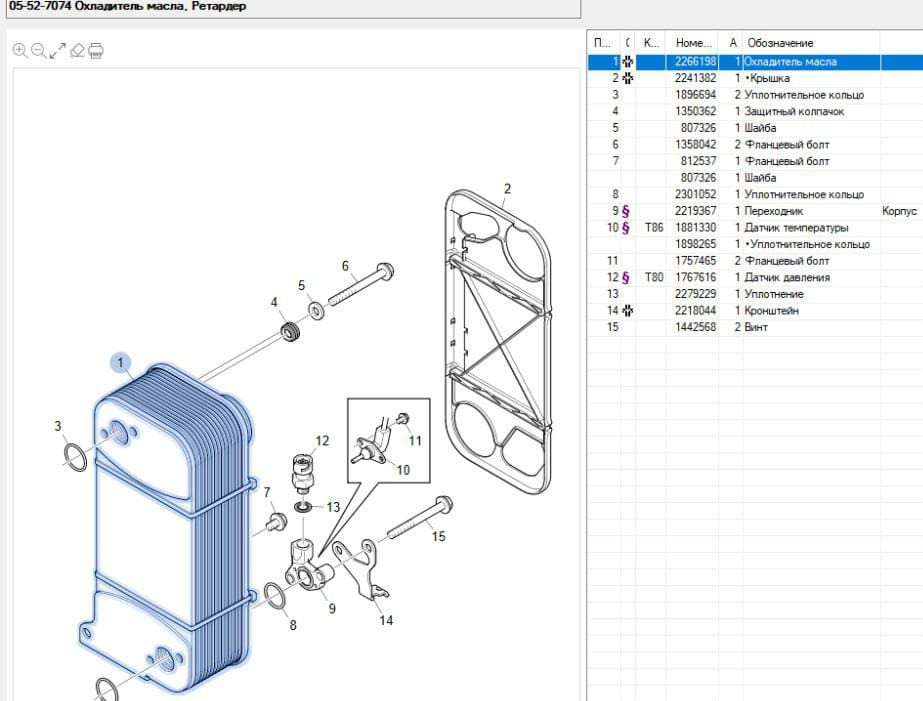Click callout number 9 on the diagram
Image resolution: width=923 pixels, height=701 pixels.
(331, 608)
